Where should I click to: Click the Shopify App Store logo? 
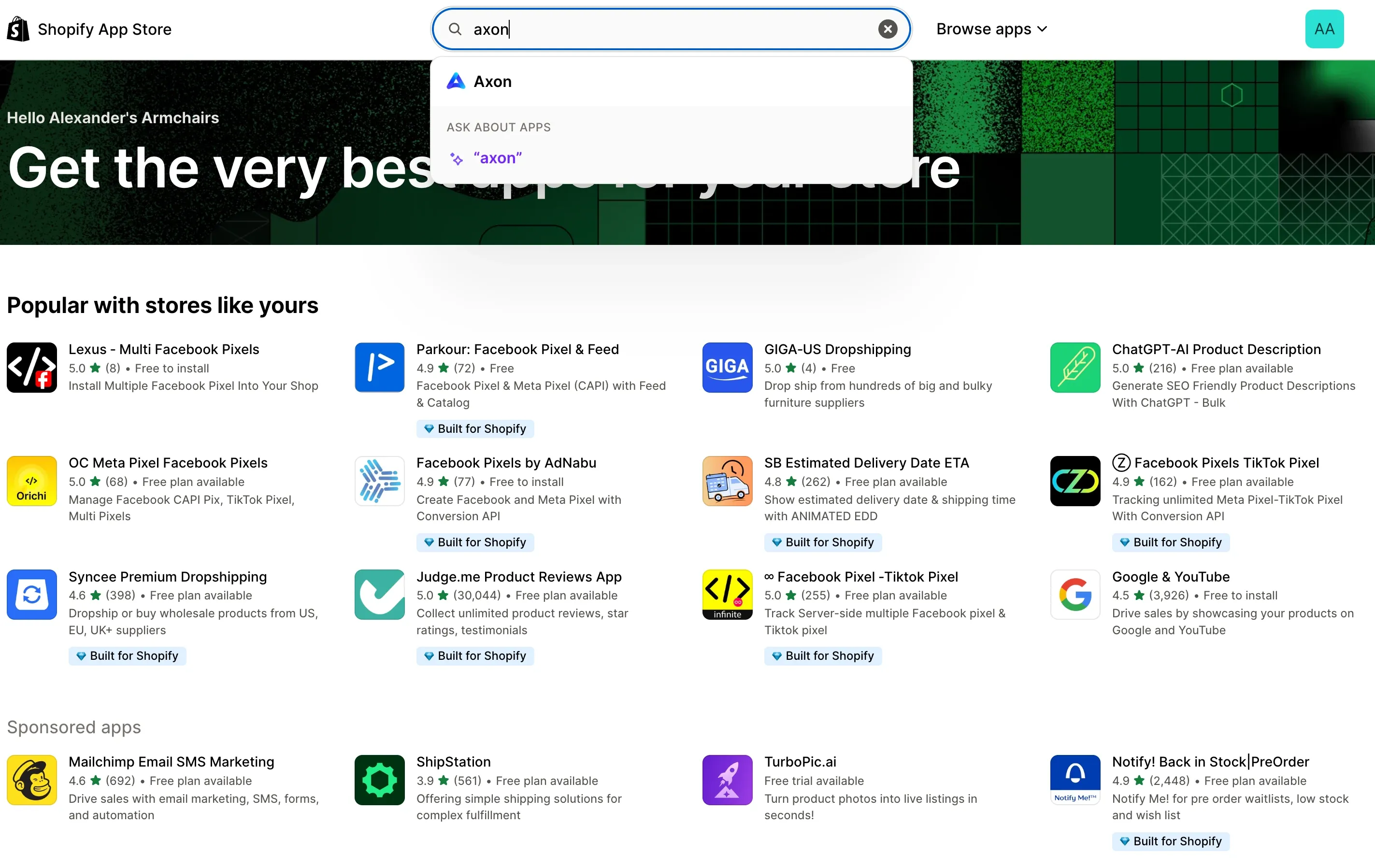pyautogui.click(x=18, y=28)
